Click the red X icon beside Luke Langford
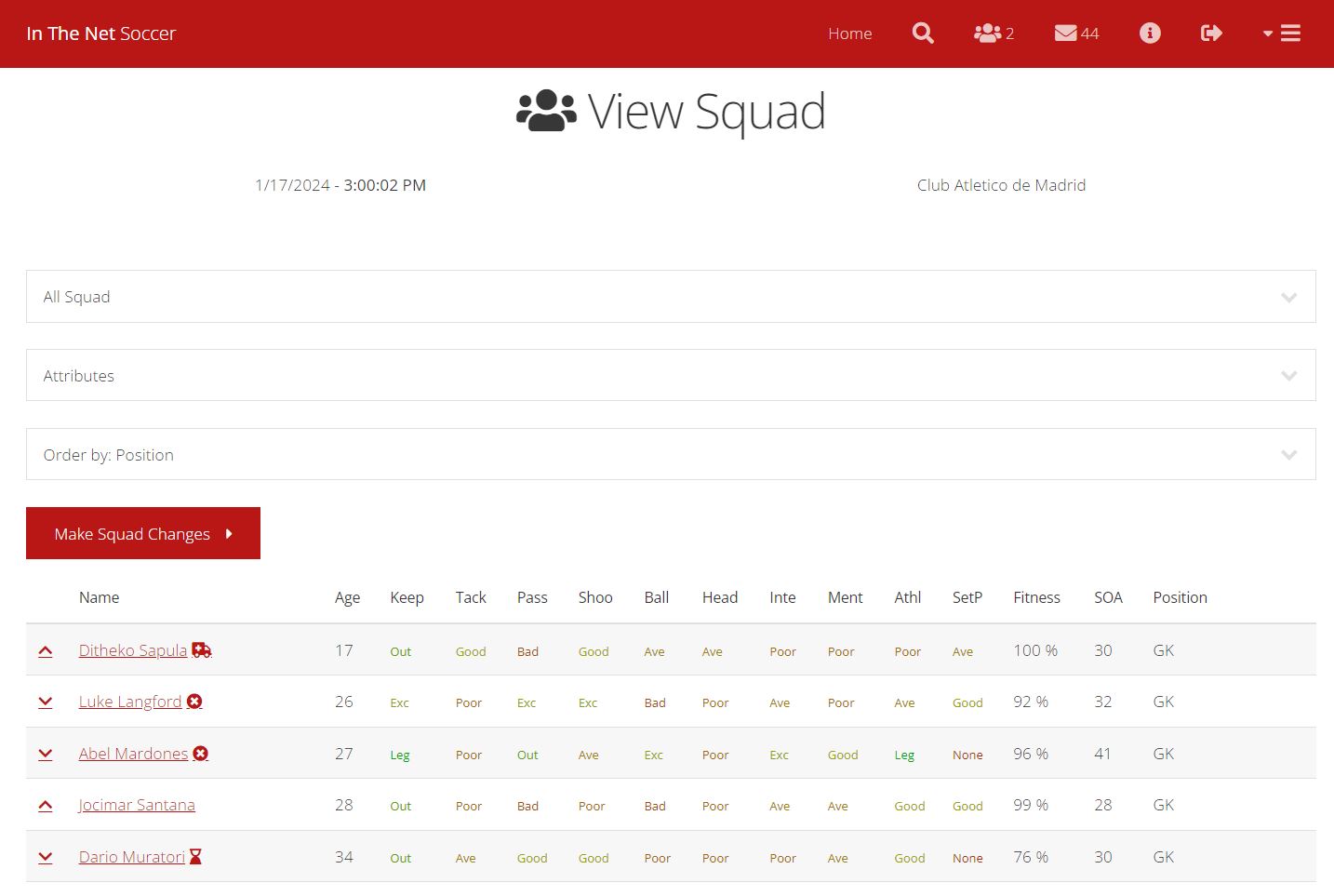 coord(194,702)
